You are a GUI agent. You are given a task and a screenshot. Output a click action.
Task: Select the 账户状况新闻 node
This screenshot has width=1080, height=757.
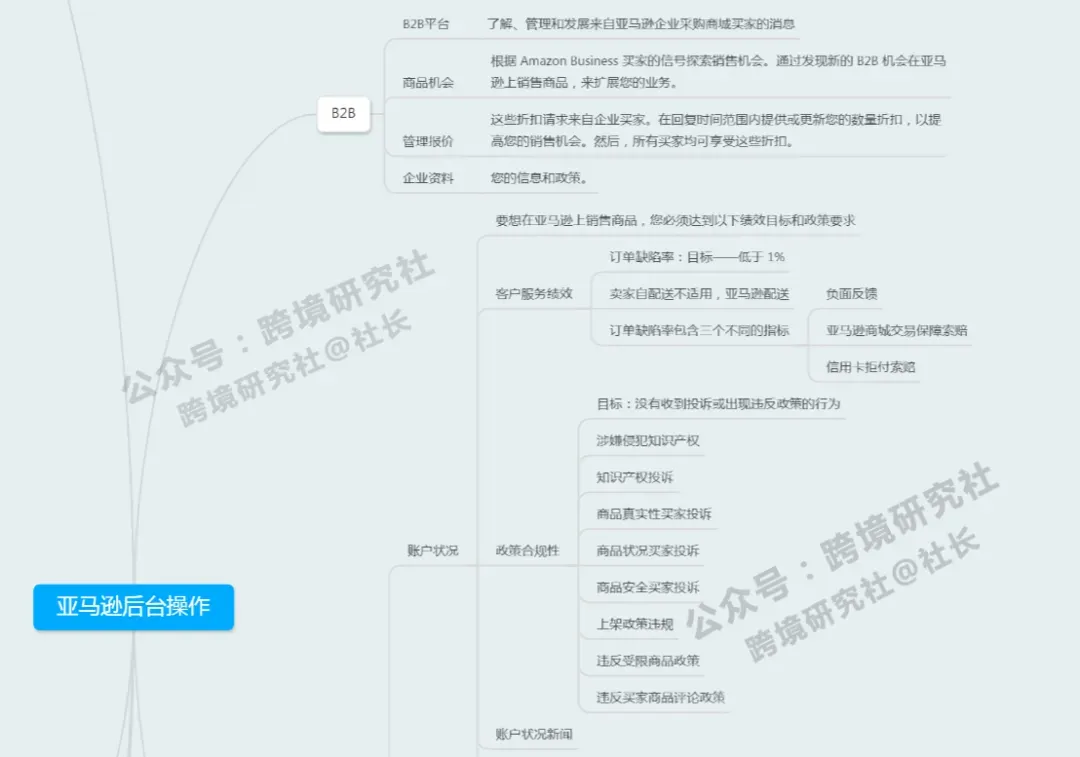(534, 734)
